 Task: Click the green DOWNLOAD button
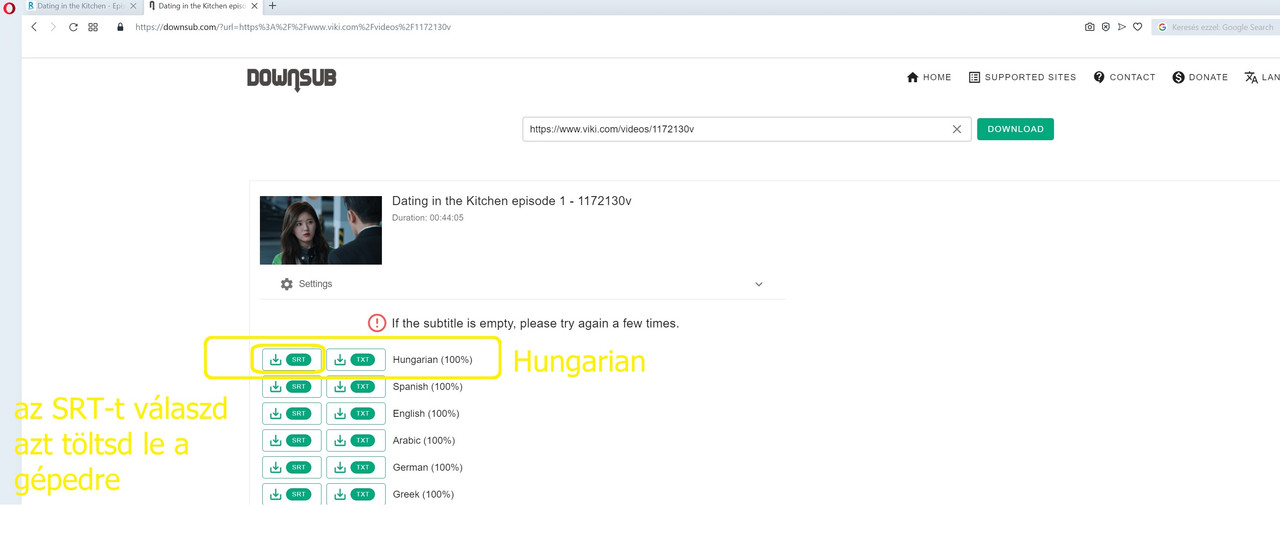pos(1015,129)
